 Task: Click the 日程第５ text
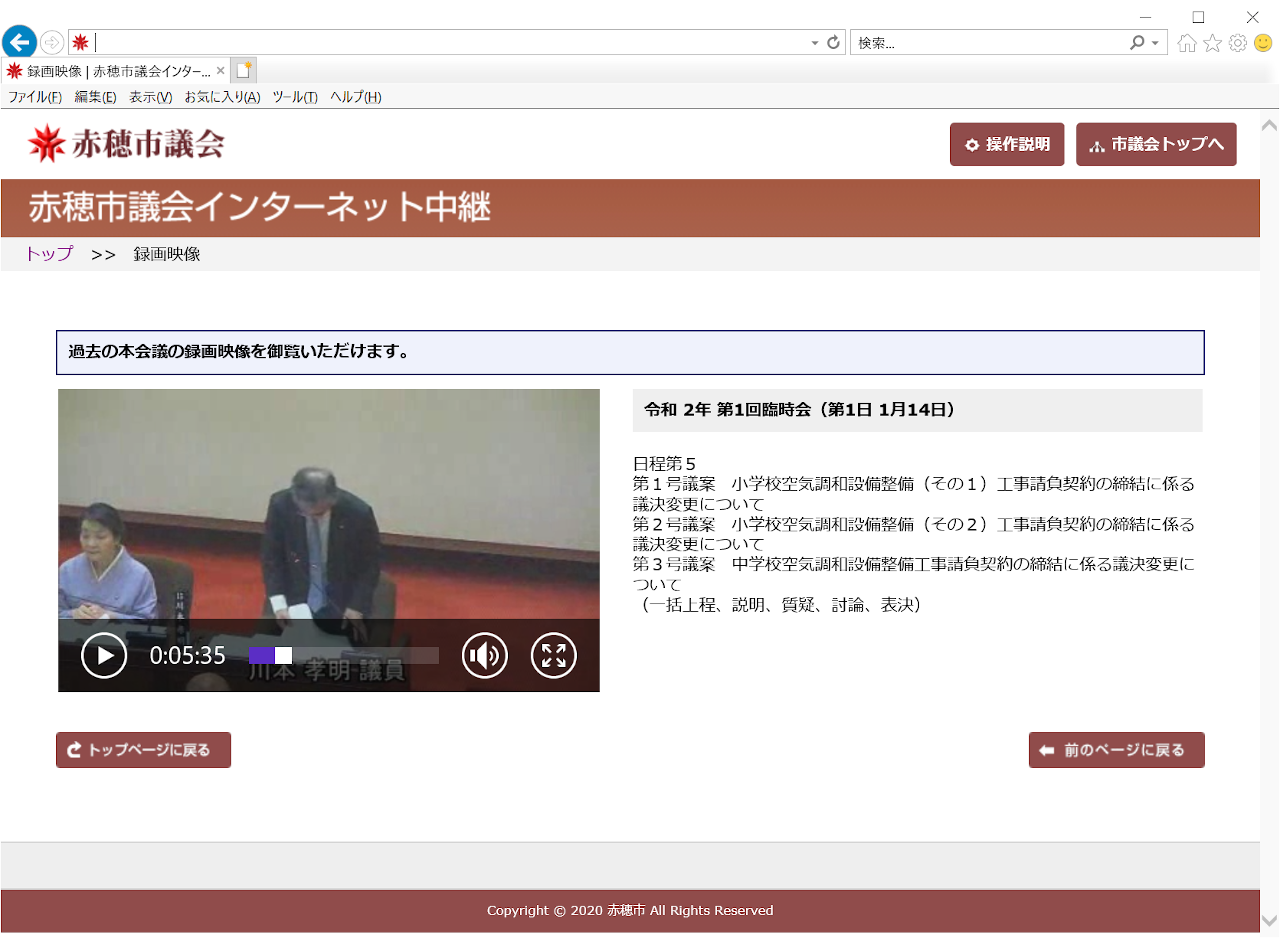coord(664,463)
